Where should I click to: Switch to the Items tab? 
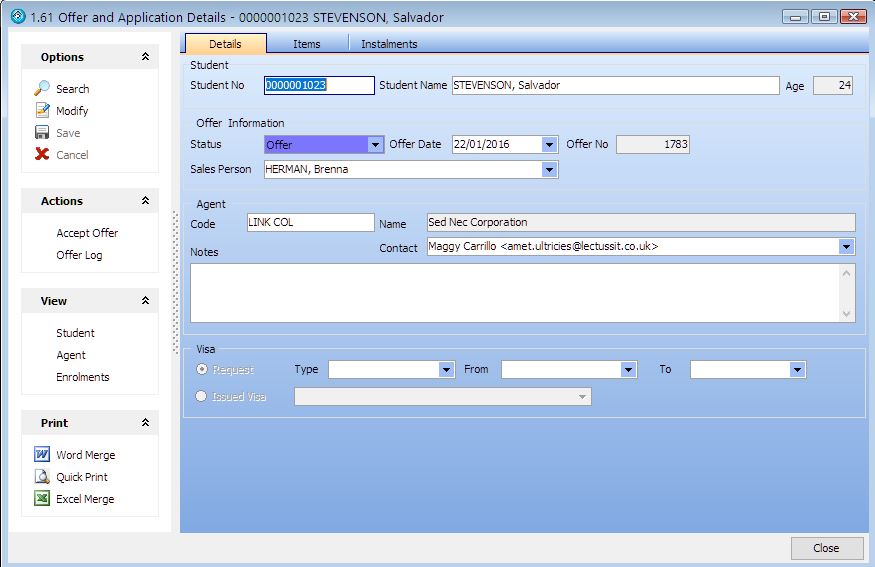click(307, 44)
